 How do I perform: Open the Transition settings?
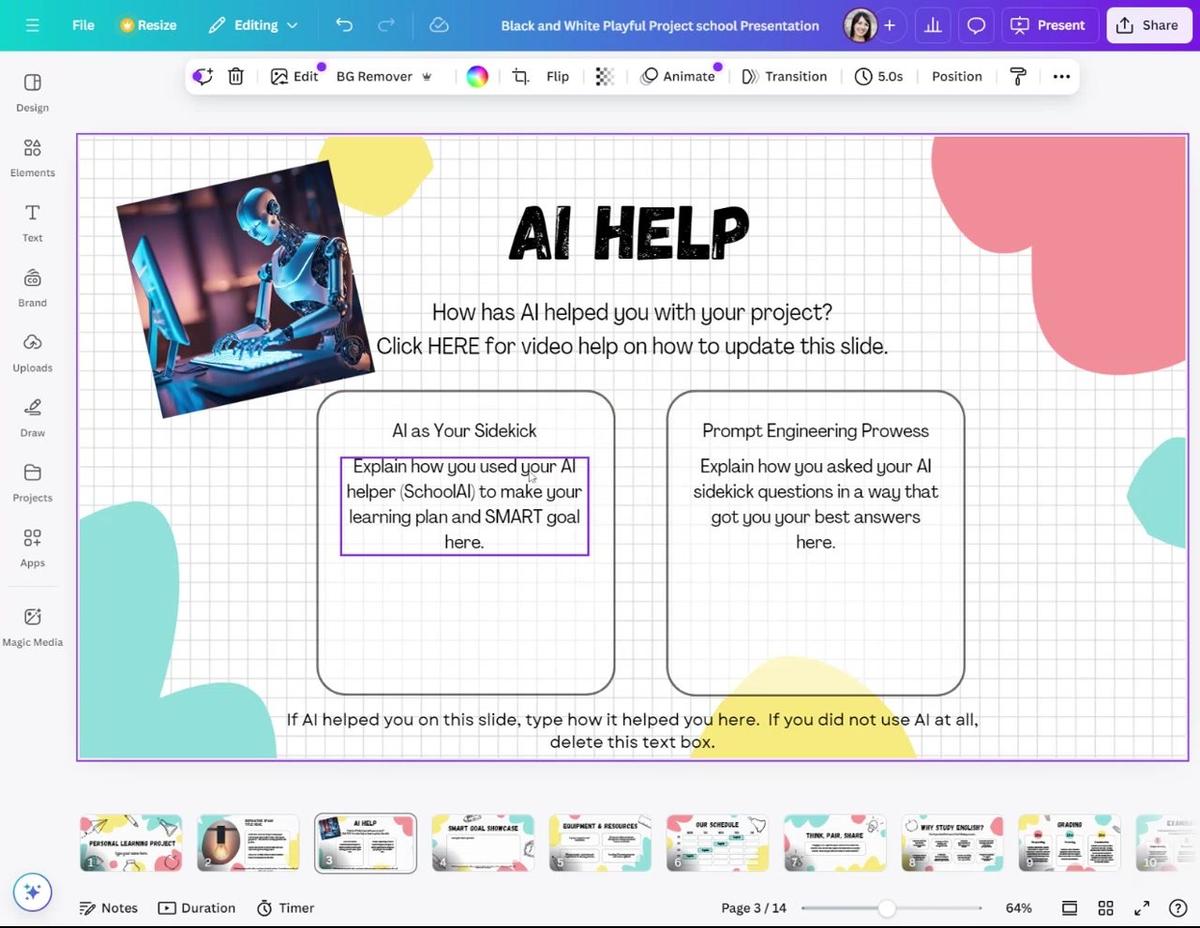tap(785, 76)
